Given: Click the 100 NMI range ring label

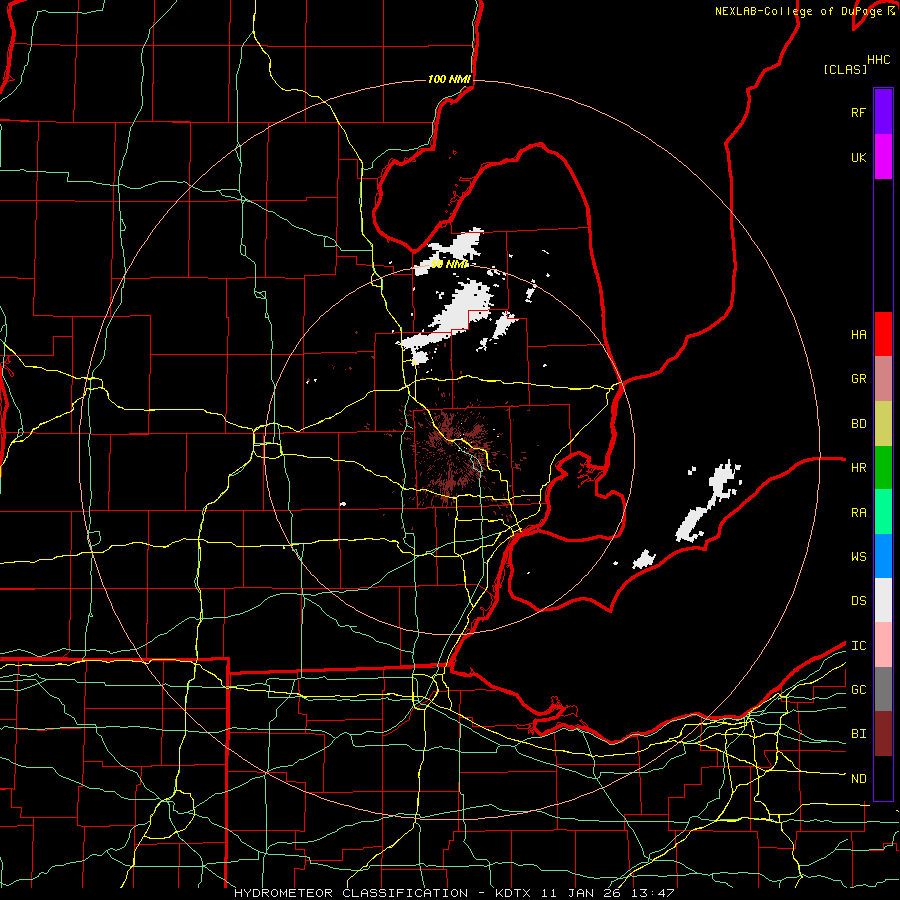Looking at the screenshot, I should 449,79.
